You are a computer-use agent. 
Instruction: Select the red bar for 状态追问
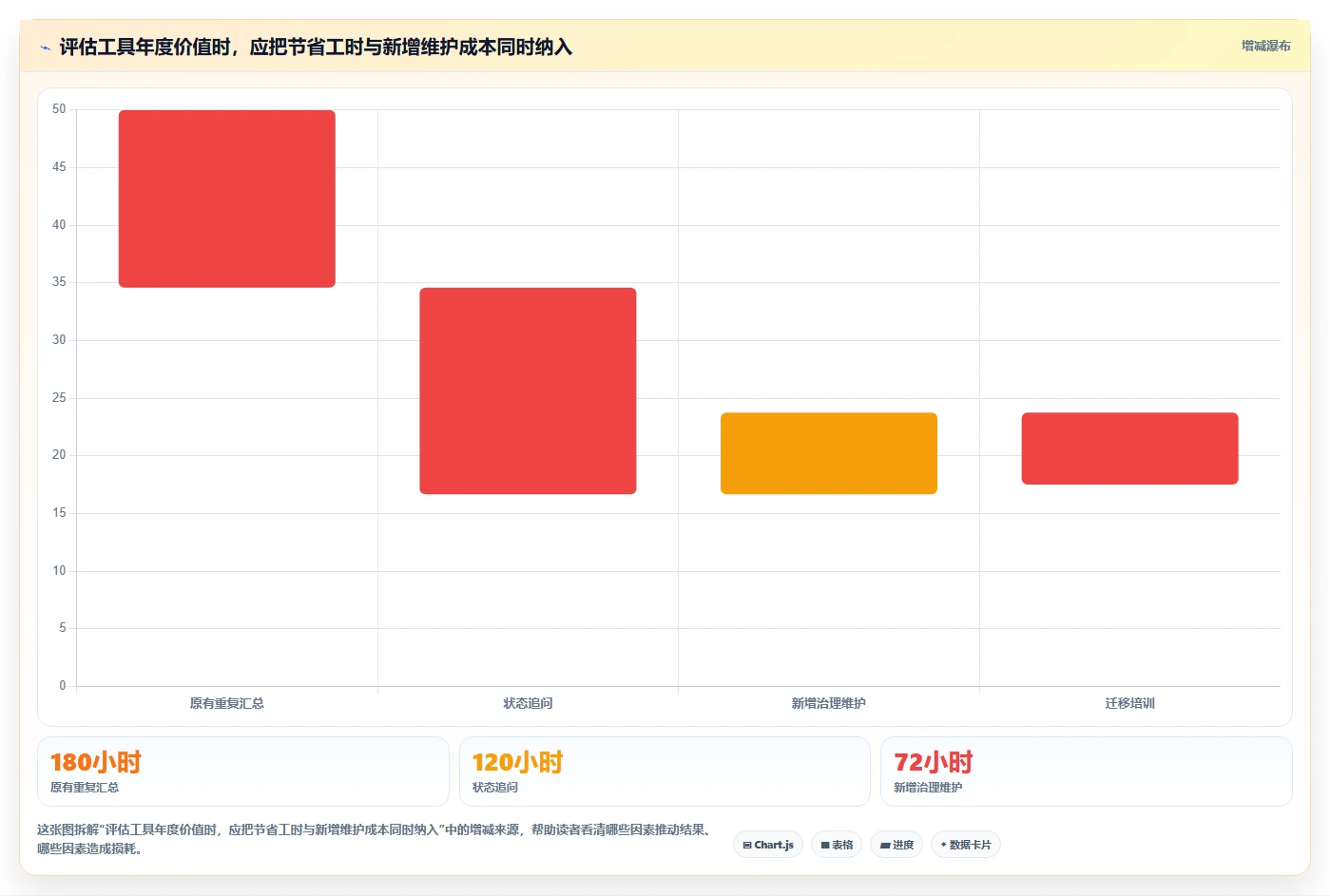[528, 391]
